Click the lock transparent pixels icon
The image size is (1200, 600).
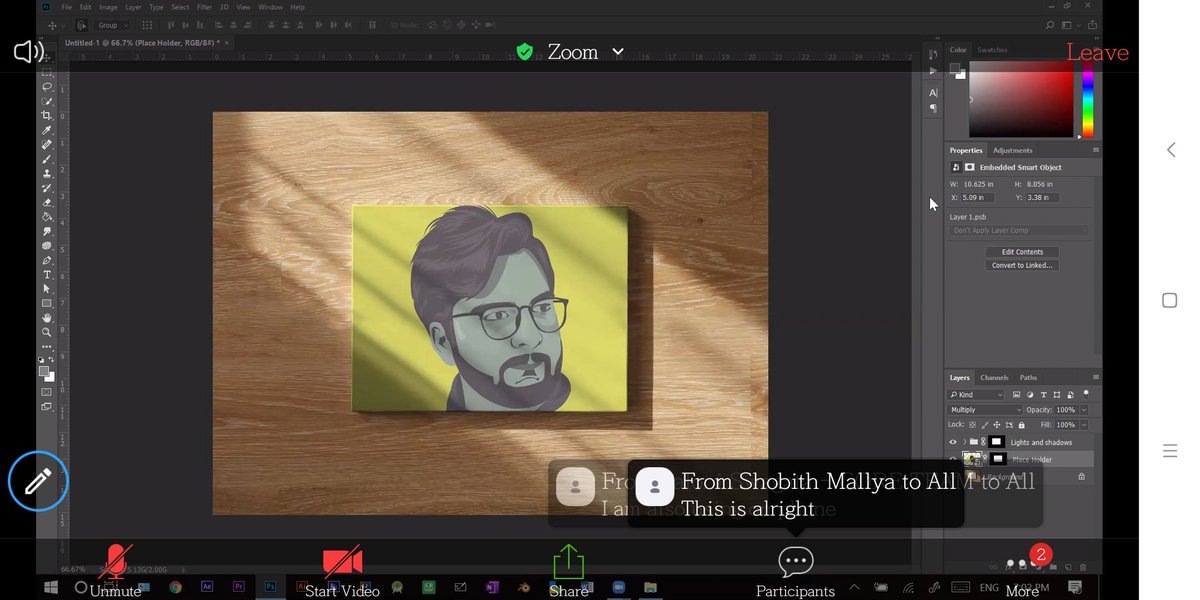point(971,424)
